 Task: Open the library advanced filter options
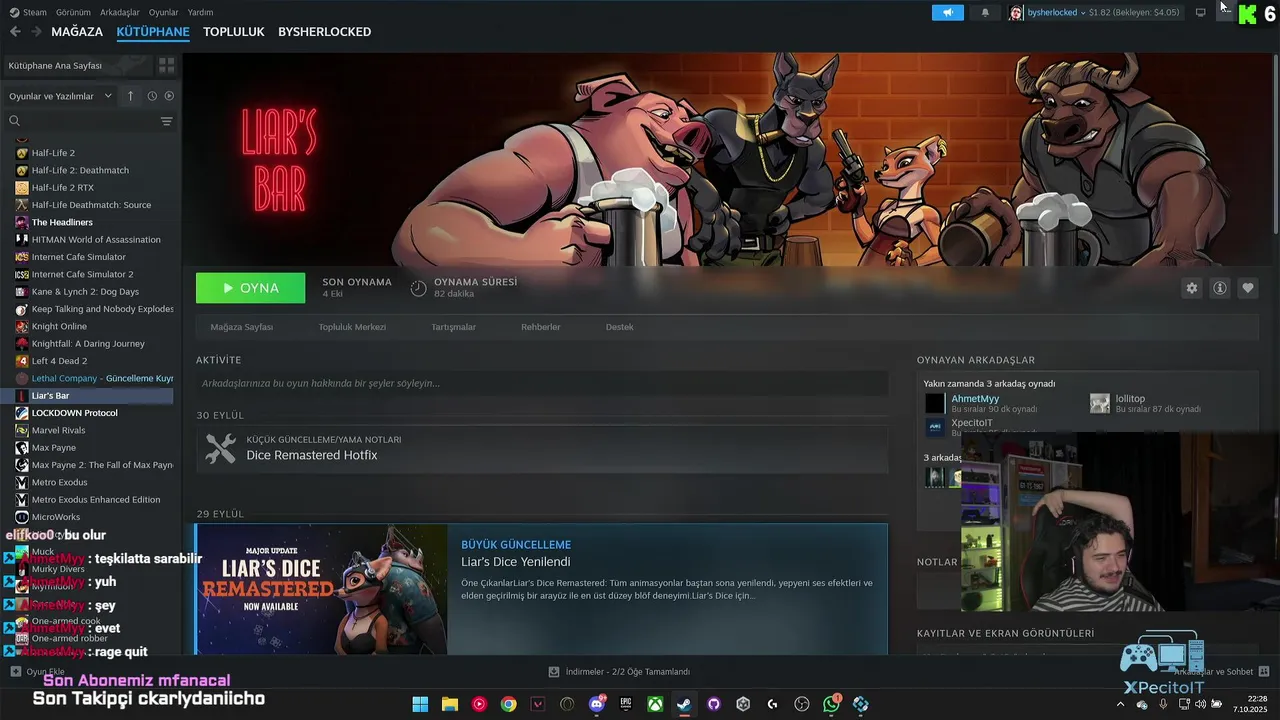tap(166, 121)
